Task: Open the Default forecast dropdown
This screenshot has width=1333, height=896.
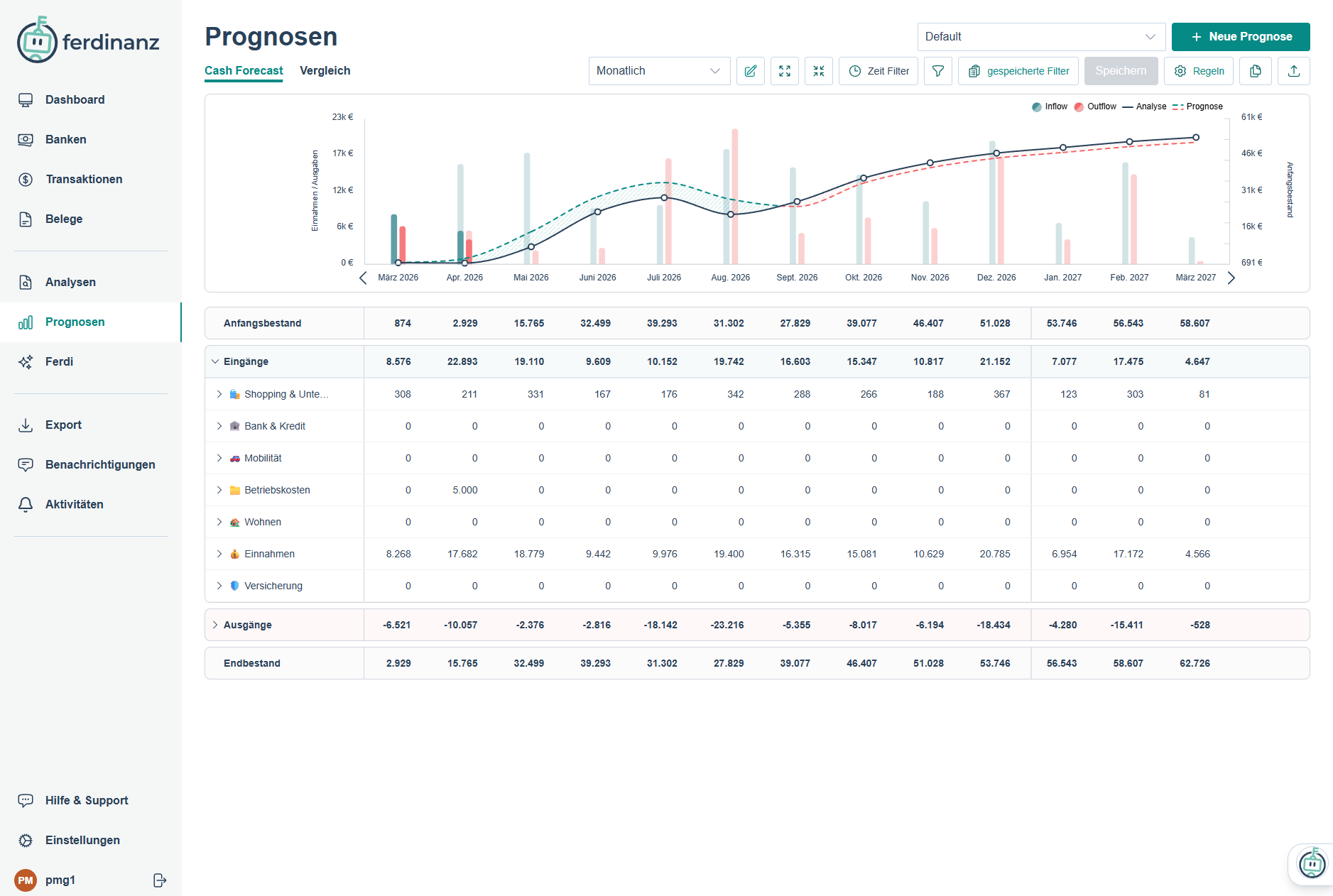Action: coord(1040,37)
